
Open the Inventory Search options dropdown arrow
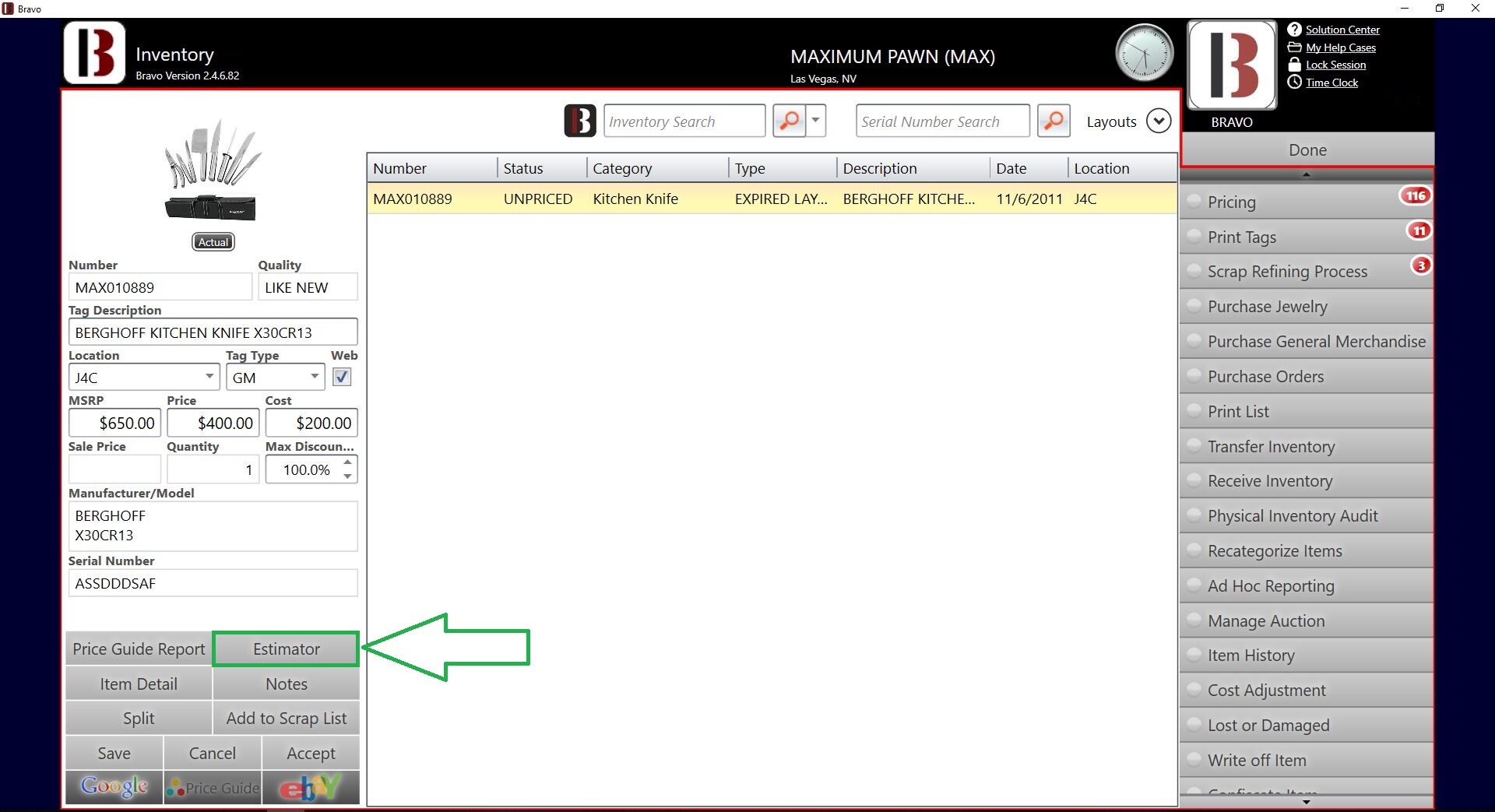pos(816,121)
